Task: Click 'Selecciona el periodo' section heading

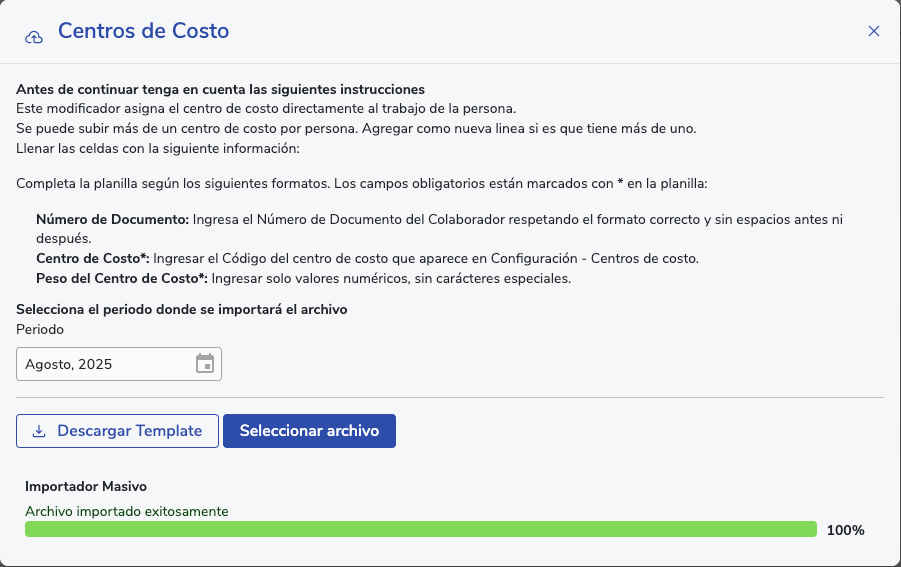Action: (x=181, y=309)
